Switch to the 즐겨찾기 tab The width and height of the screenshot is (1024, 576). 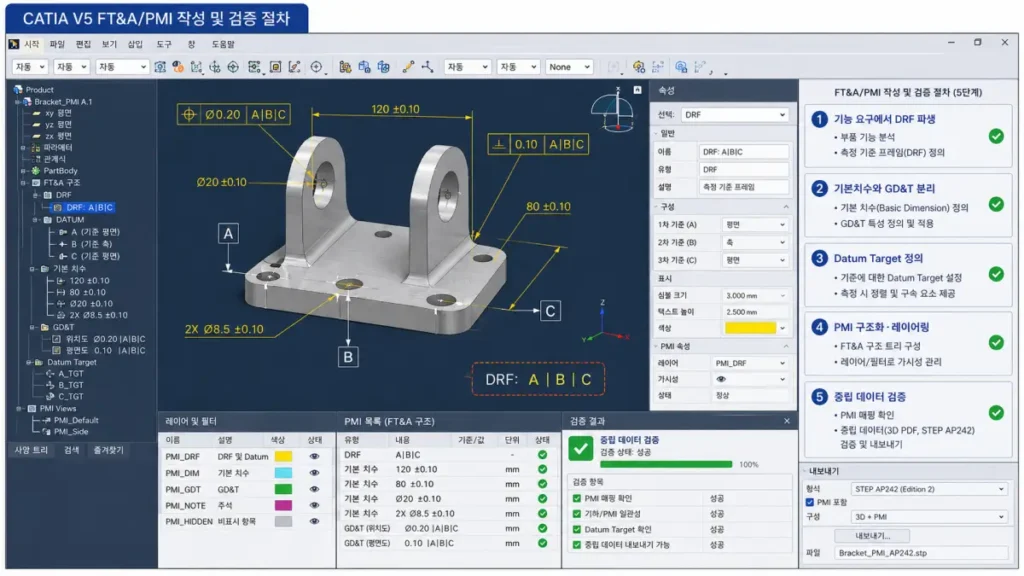tap(108, 450)
